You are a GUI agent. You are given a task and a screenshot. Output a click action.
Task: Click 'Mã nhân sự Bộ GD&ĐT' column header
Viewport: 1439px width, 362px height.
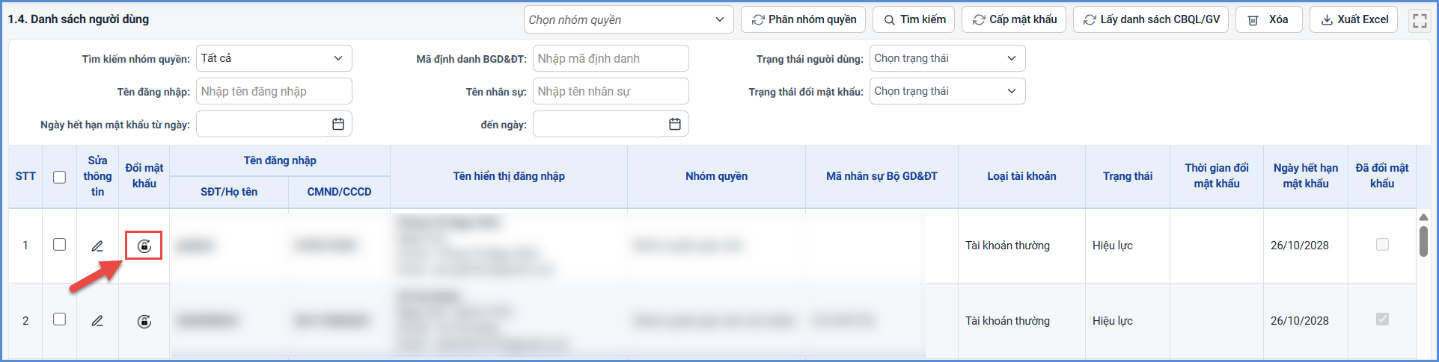coord(882,177)
